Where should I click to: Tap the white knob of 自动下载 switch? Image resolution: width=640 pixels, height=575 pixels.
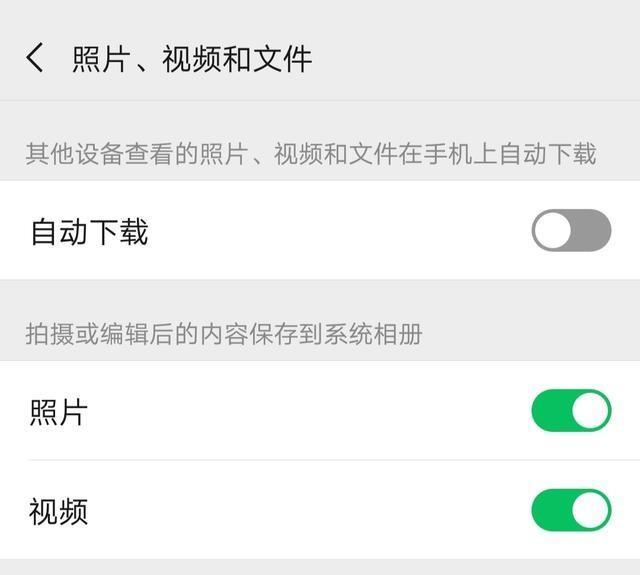point(553,231)
